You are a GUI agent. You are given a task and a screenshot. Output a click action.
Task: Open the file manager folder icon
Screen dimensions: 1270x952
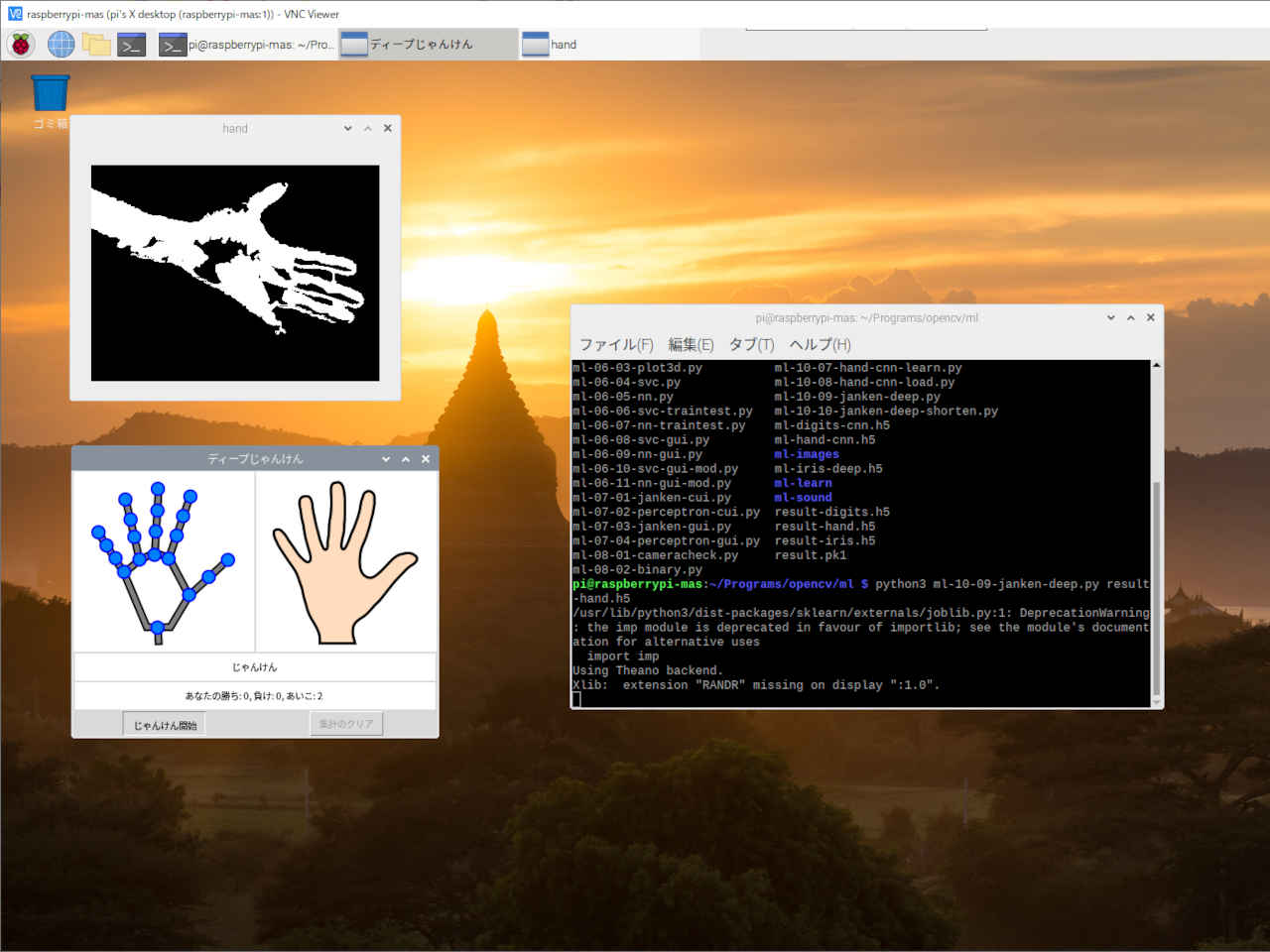[x=96, y=44]
